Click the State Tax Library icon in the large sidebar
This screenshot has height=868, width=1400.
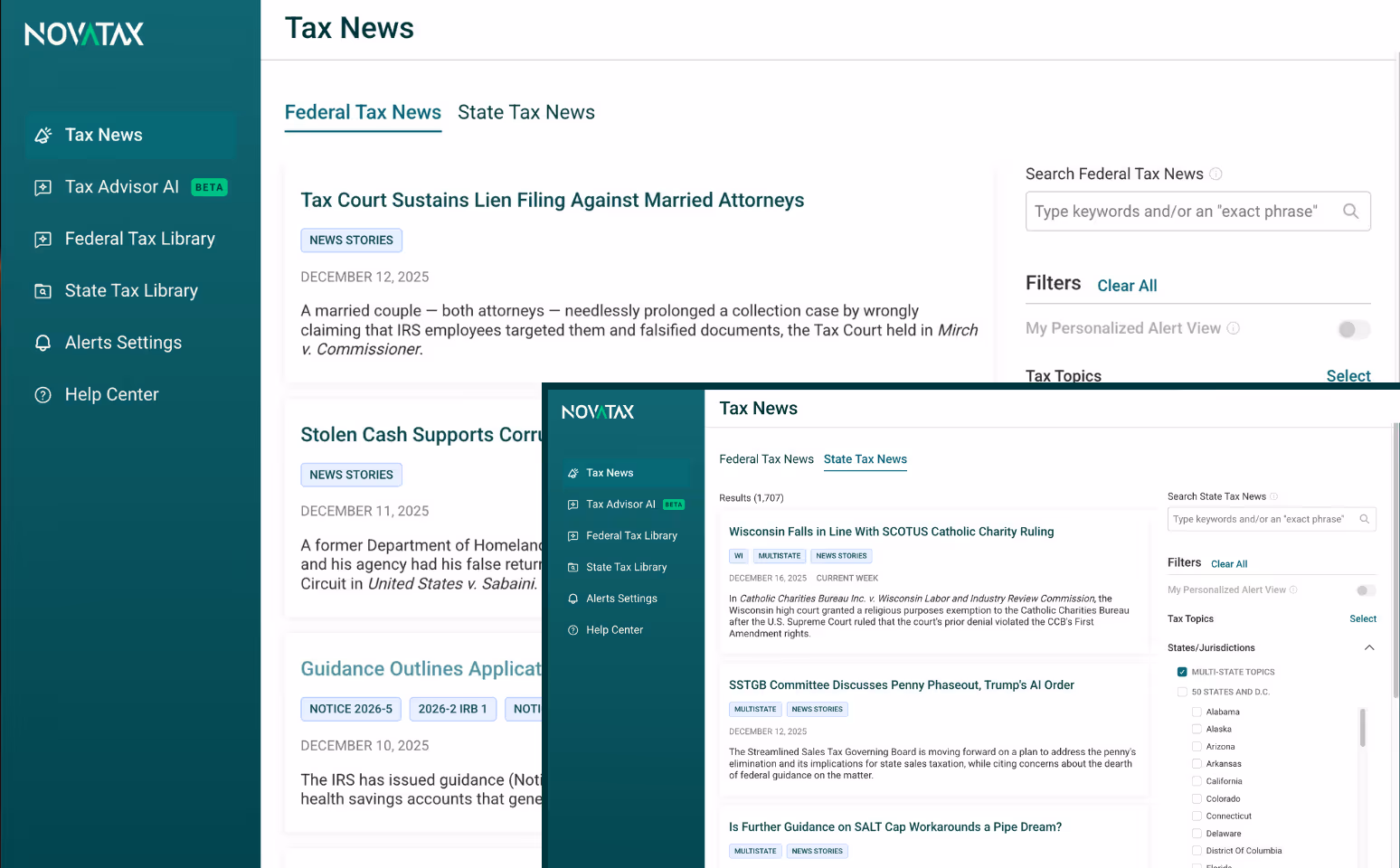pyautogui.click(x=43, y=291)
